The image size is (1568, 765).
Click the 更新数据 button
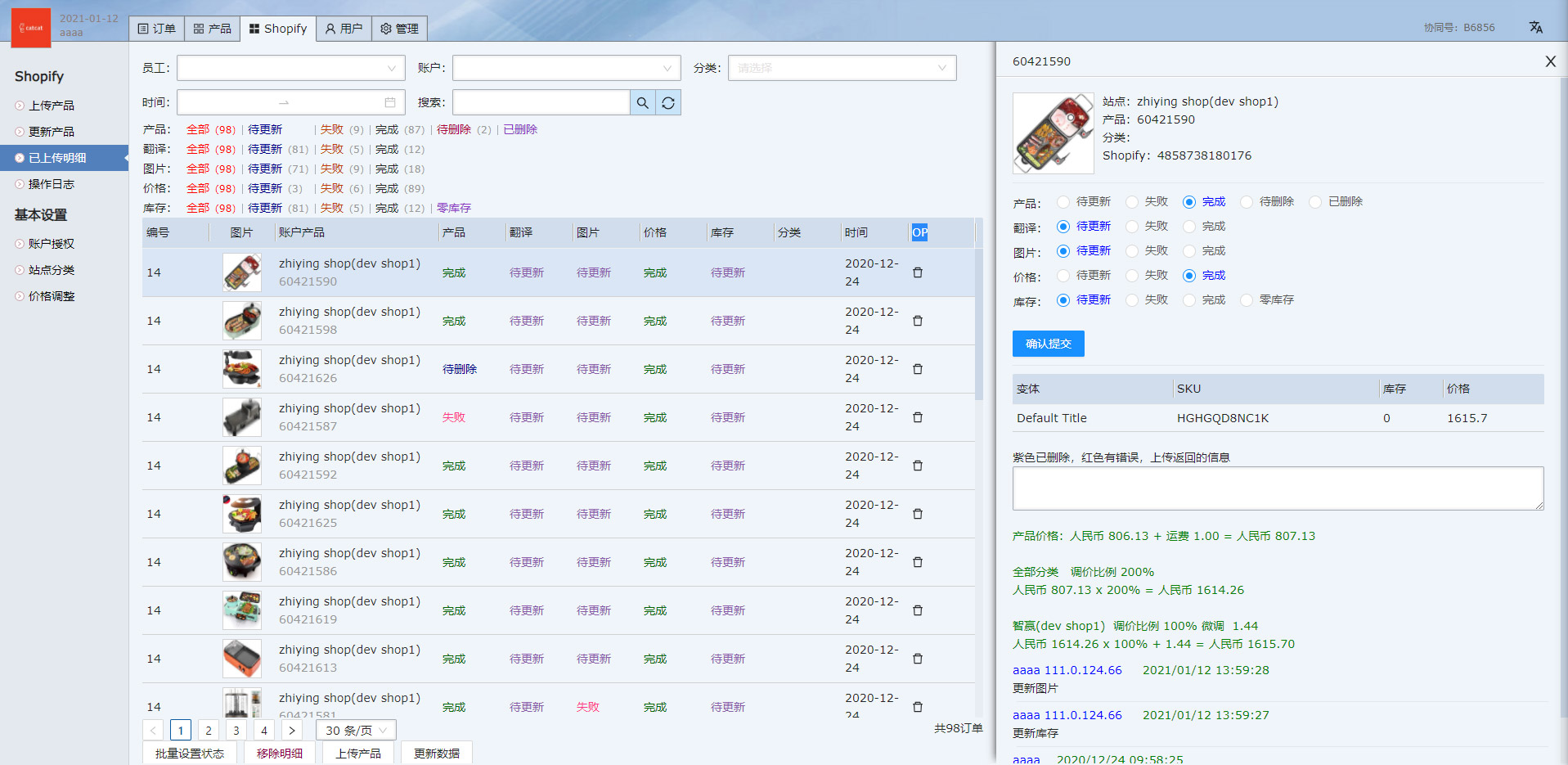point(437,754)
